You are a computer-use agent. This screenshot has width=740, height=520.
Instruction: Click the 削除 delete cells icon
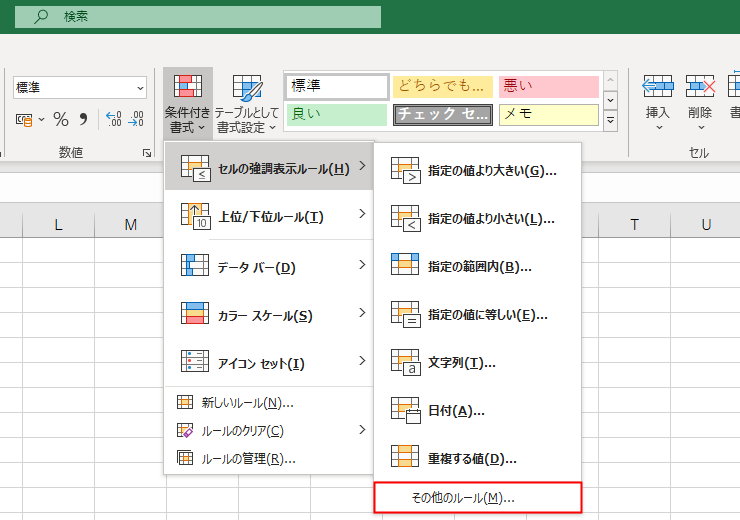coord(700,86)
